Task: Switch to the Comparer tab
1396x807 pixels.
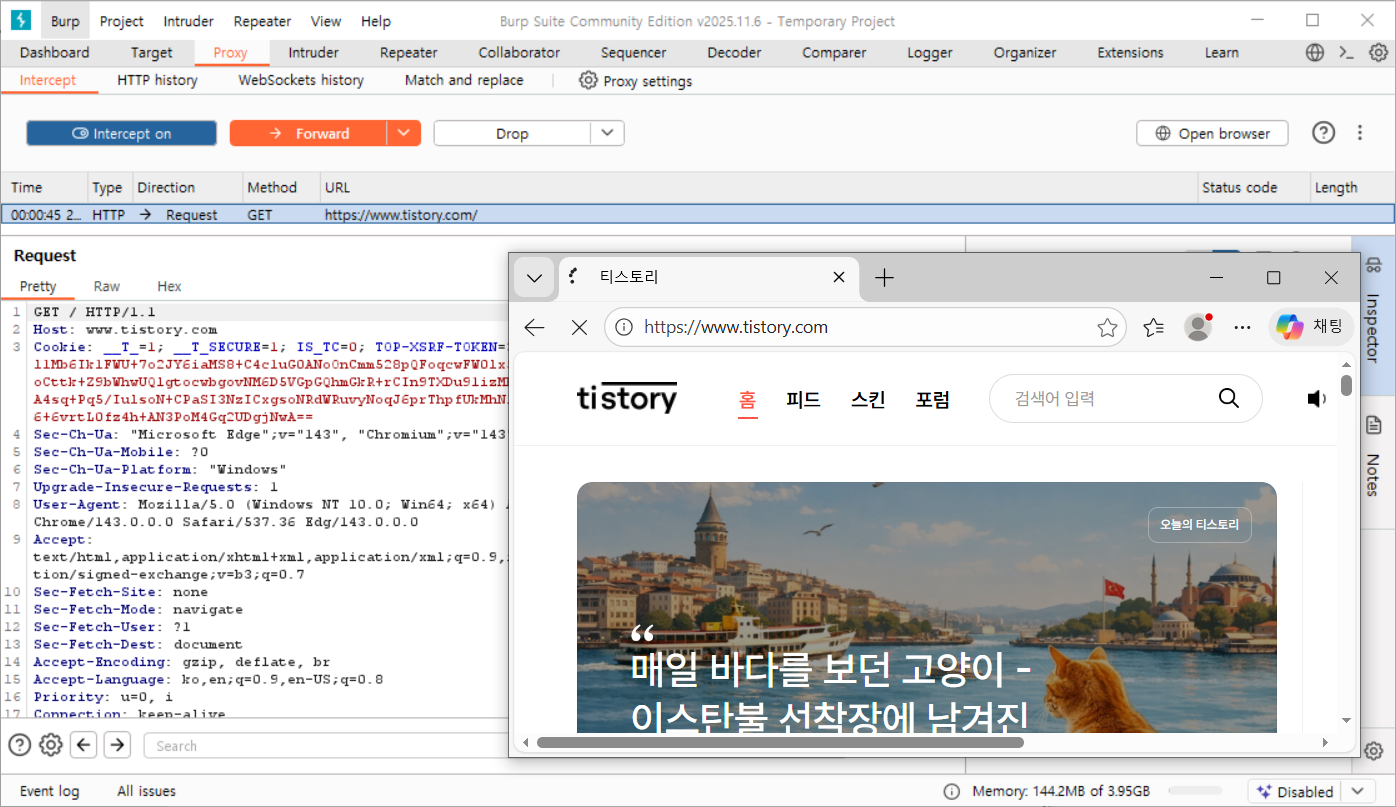Action: 834,53
